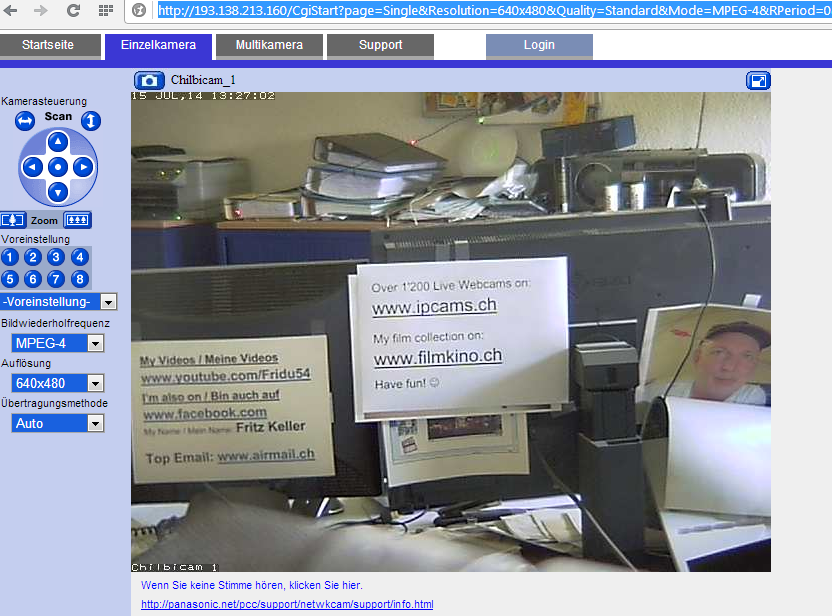
Task: Take a snapshot with the camera icon
Action: (x=149, y=81)
